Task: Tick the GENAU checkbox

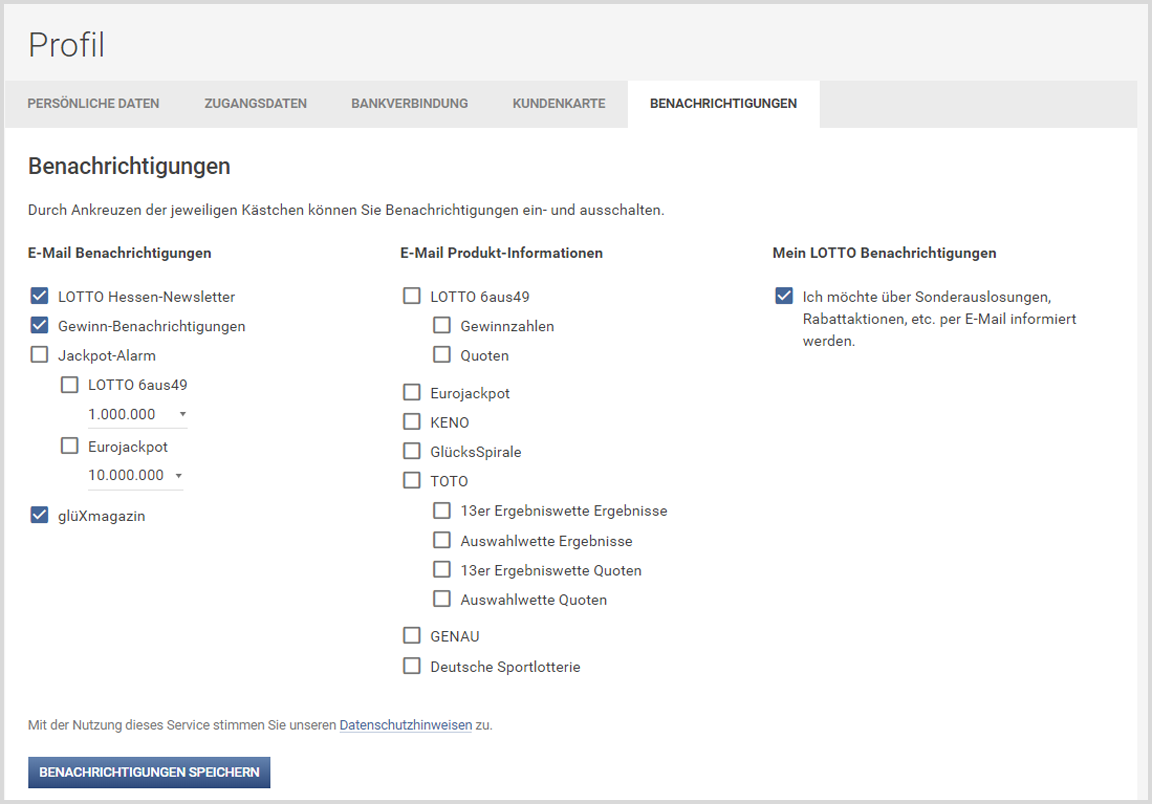Action: (412, 635)
